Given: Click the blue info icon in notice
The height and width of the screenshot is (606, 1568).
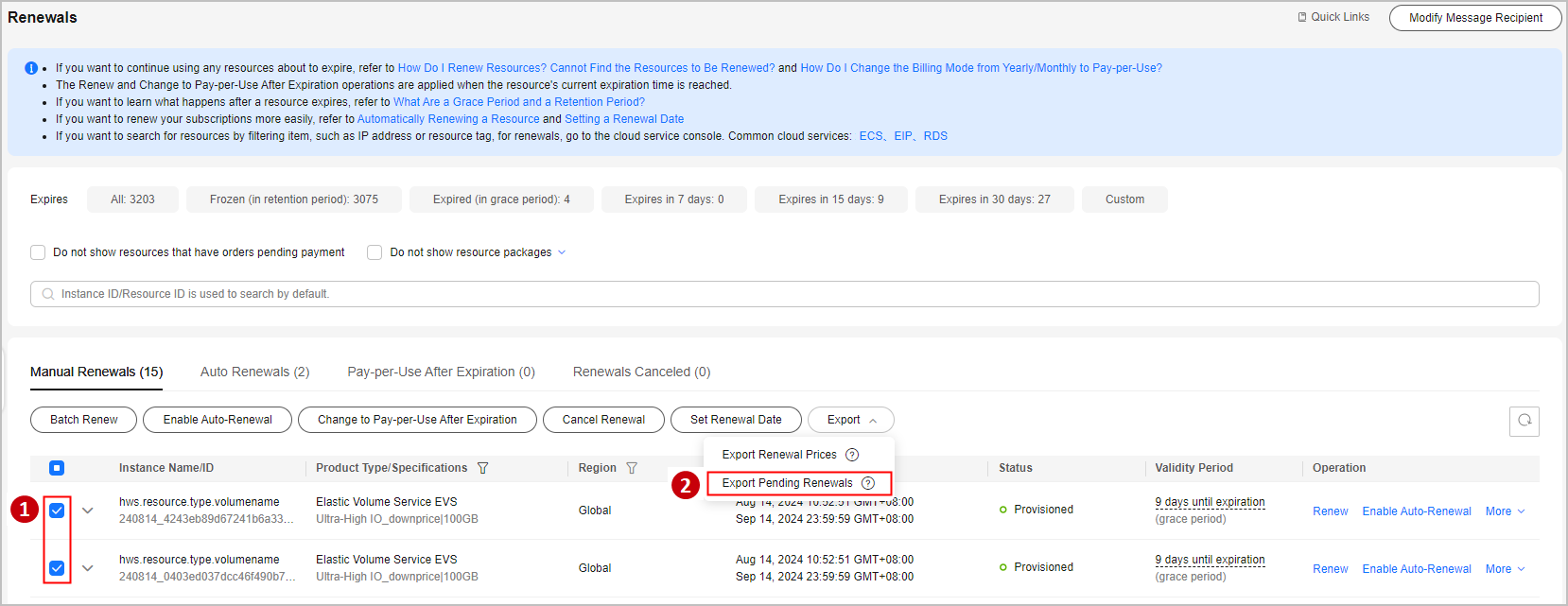Looking at the screenshot, I should tap(31, 68).
